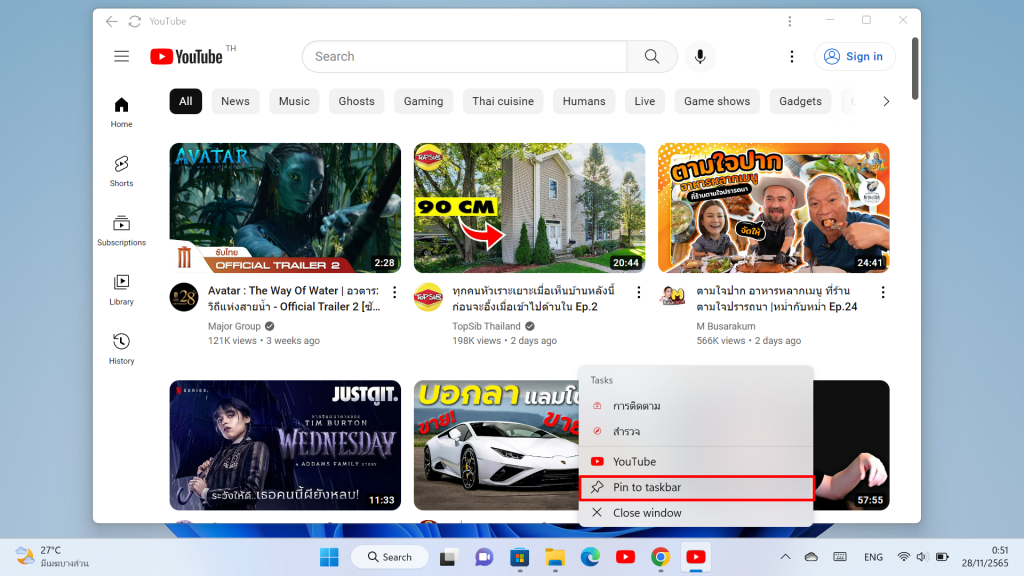This screenshot has width=1024, height=576.
Task: Open File Explorer from taskbar
Action: [x=555, y=557]
